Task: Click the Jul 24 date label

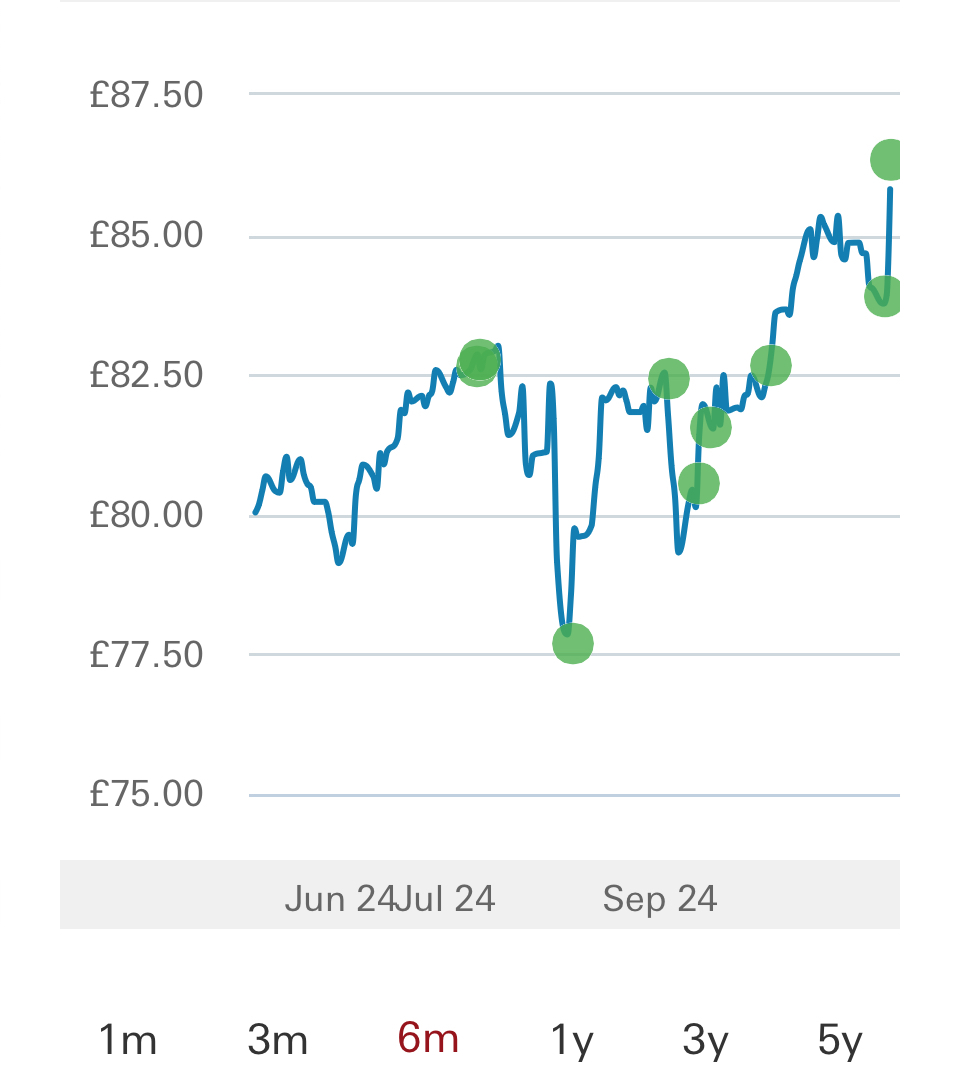Action: coord(445,899)
